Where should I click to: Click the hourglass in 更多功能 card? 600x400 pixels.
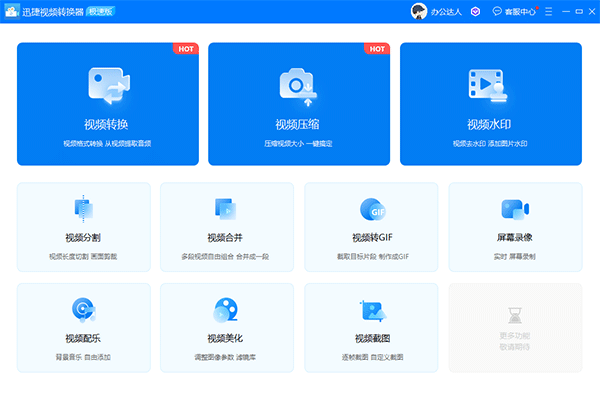[x=515, y=315]
